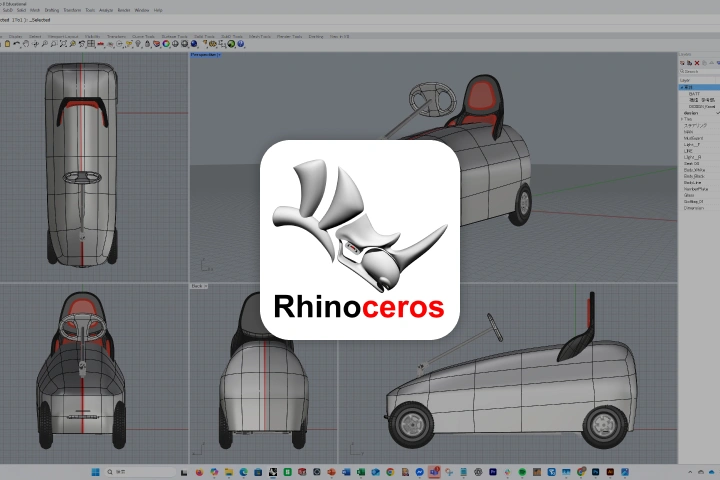
Task: Open the Back viewport title dropdown arrow
Action: coord(205,286)
